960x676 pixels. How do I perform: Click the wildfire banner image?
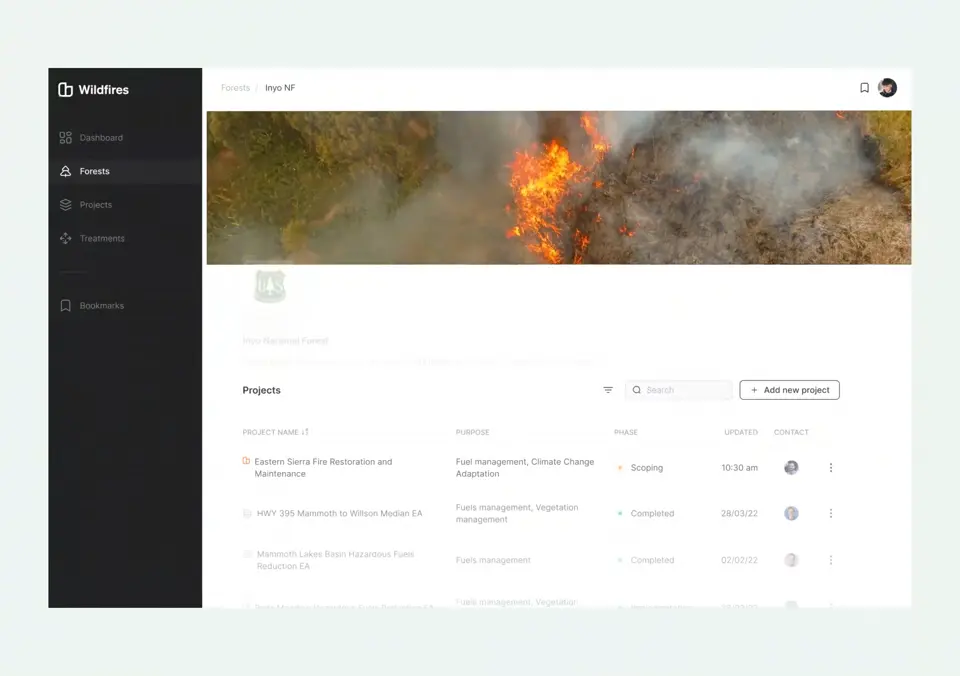pos(559,187)
